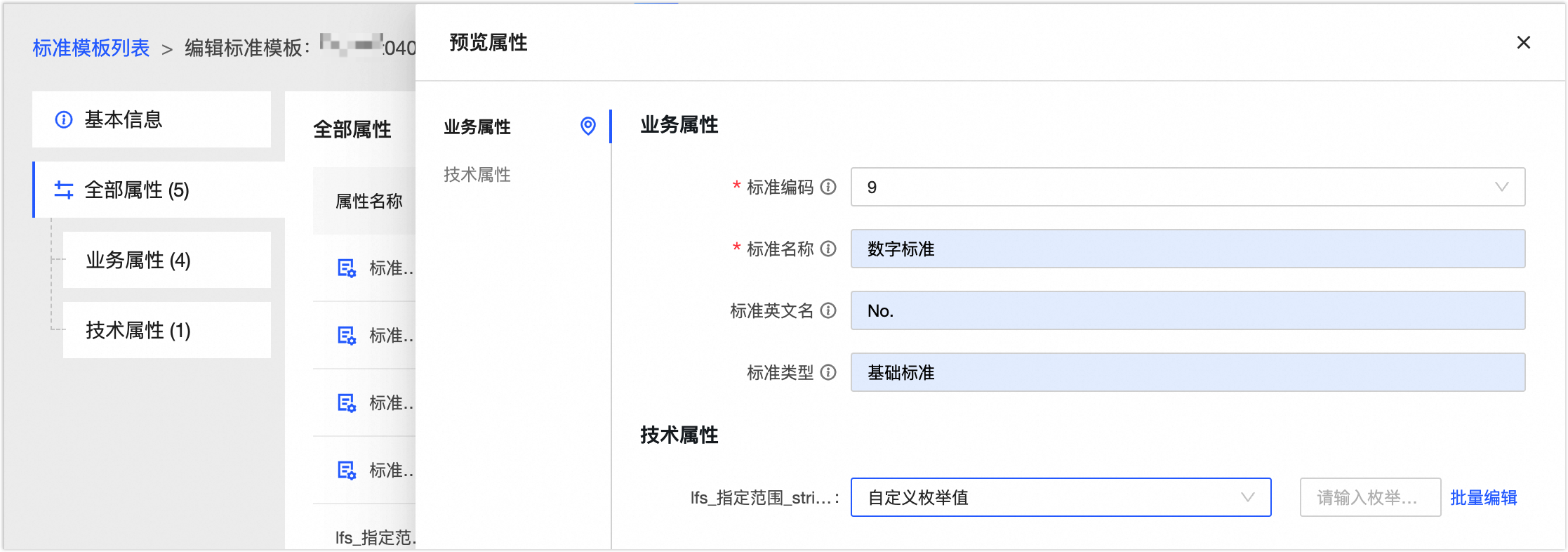Open the 标准编码 dropdown showing 9
This screenshot has height=552, width=1568.
1187,187
